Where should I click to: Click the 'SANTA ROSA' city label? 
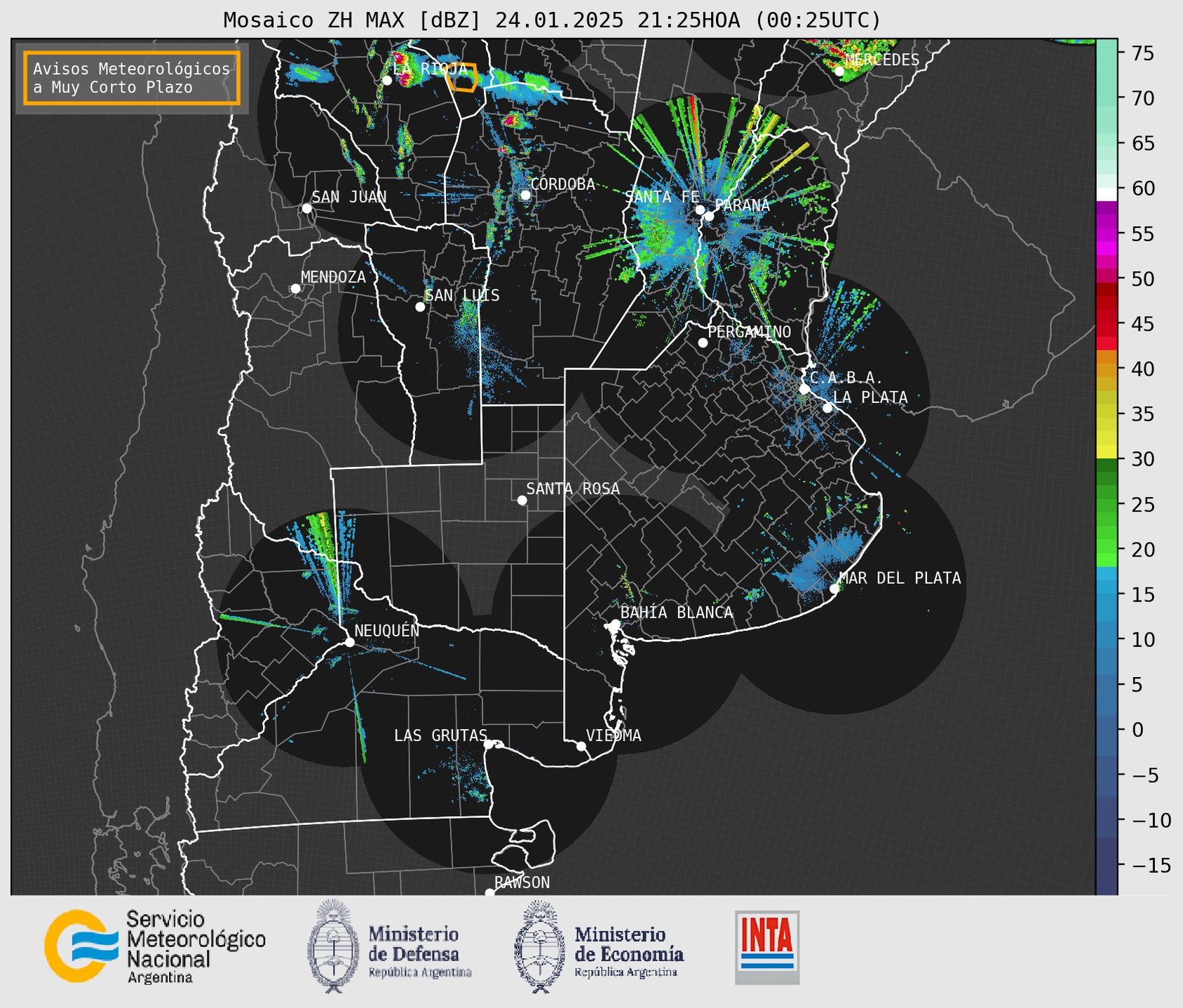(573, 489)
